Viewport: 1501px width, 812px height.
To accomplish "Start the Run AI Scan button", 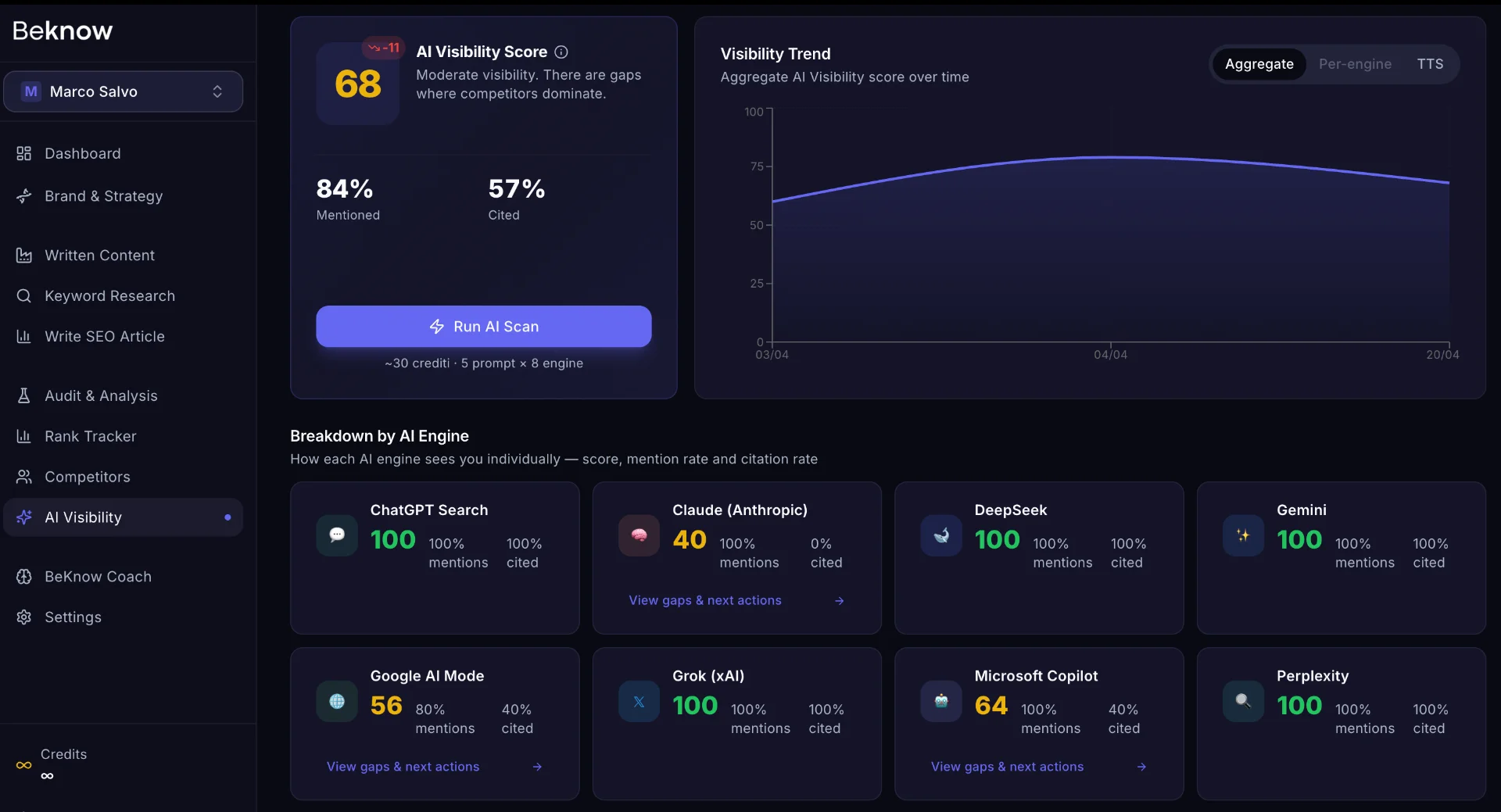I will click(x=484, y=327).
